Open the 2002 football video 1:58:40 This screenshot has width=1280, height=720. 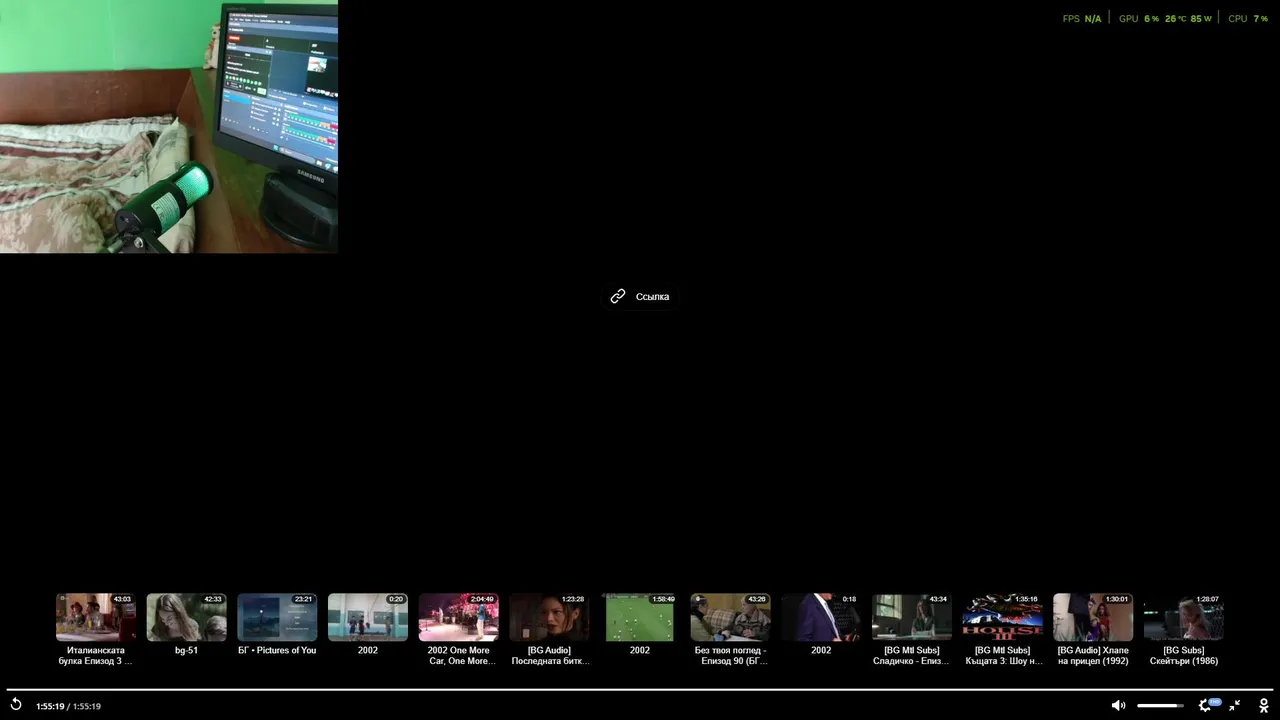(640, 617)
